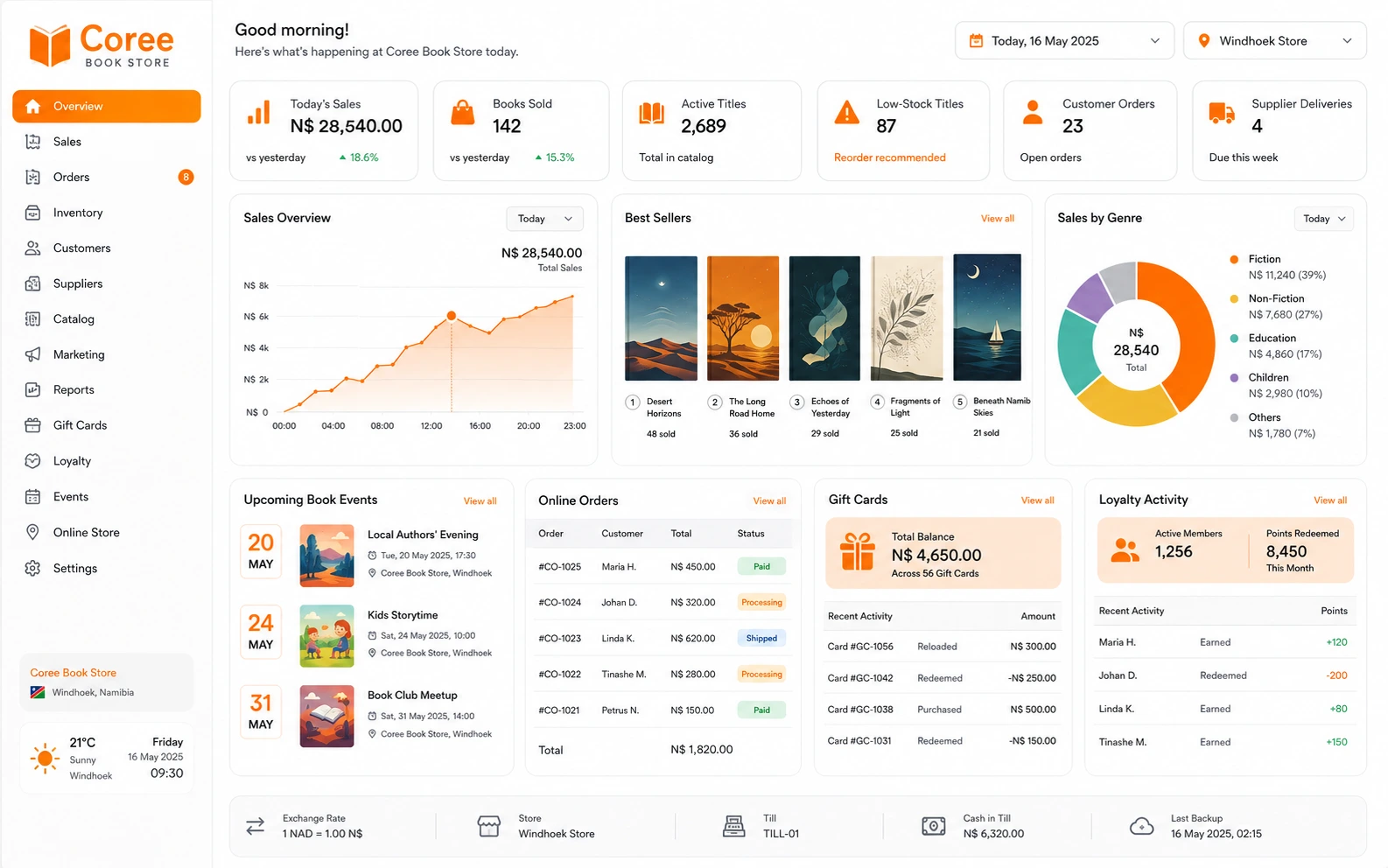Image resolution: width=1388 pixels, height=868 pixels.
Task: Open the Windhoek Store location dropdown
Action: pyautogui.click(x=1274, y=41)
